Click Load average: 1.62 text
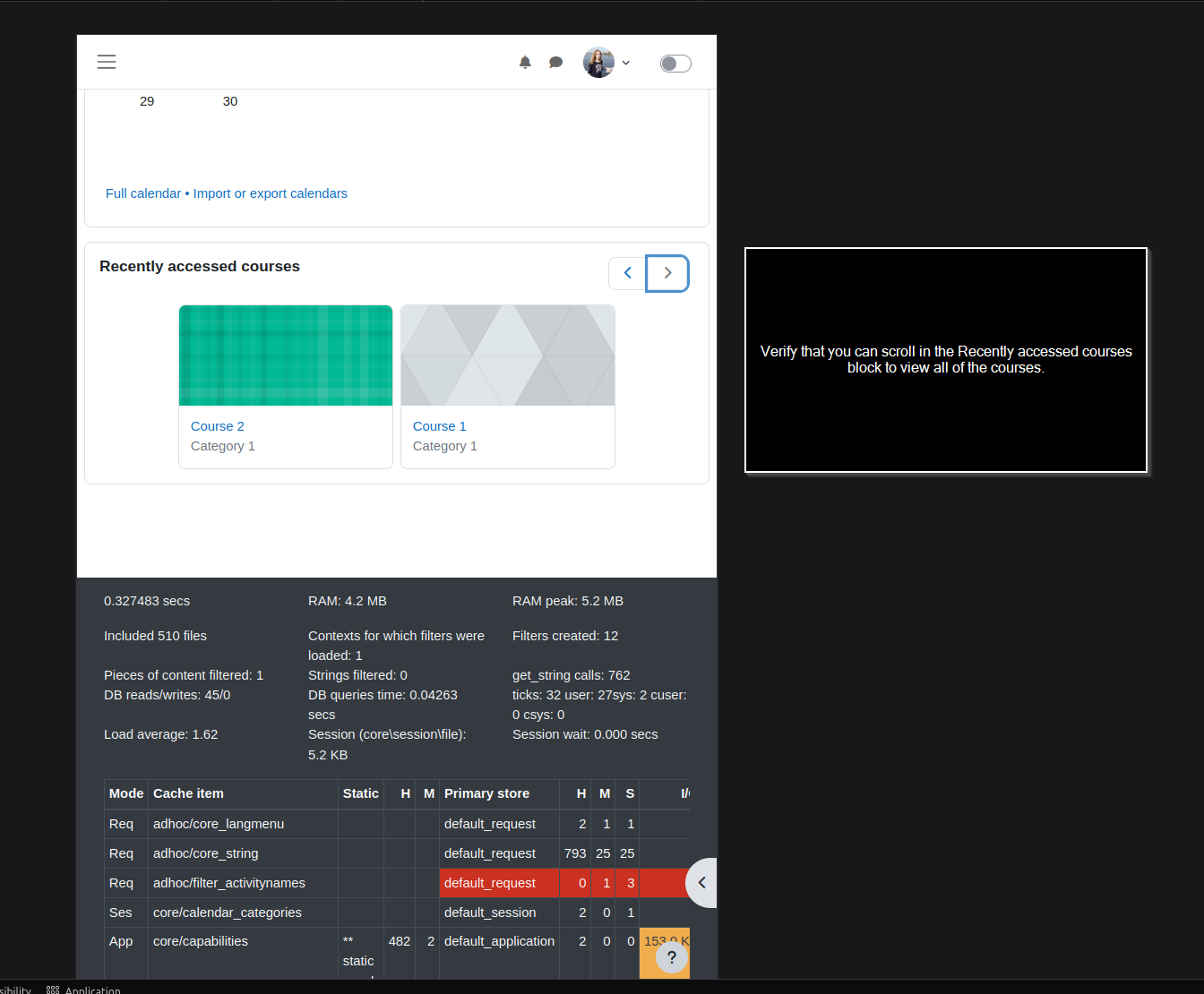 (161, 734)
